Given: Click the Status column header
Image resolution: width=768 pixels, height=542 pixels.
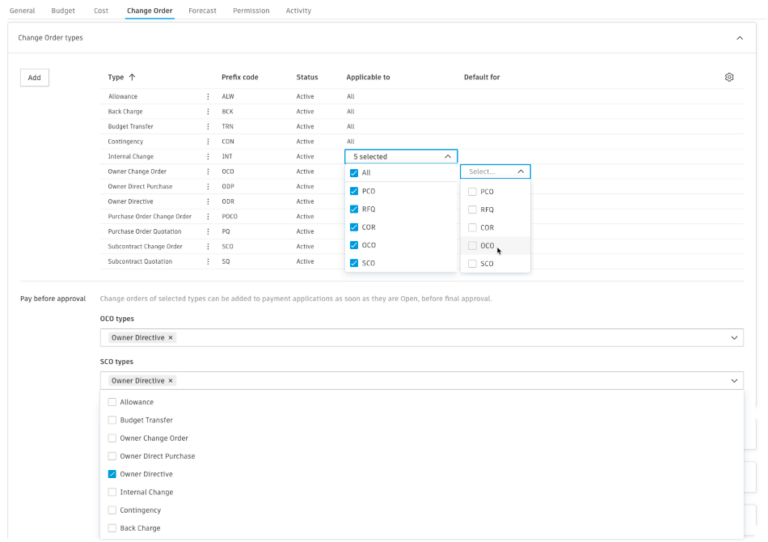Looking at the screenshot, I should [x=307, y=77].
